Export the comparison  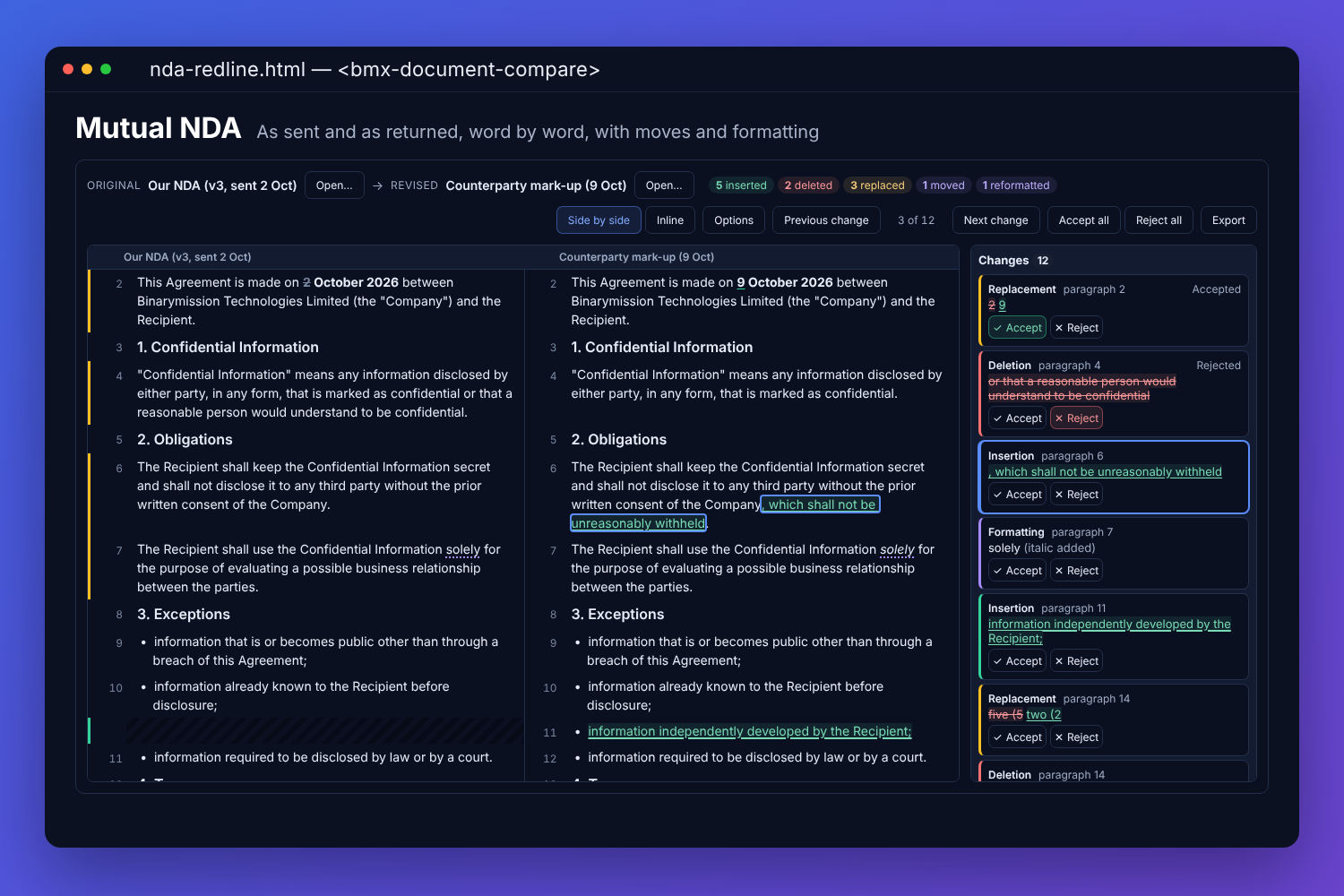point(1228,220)
